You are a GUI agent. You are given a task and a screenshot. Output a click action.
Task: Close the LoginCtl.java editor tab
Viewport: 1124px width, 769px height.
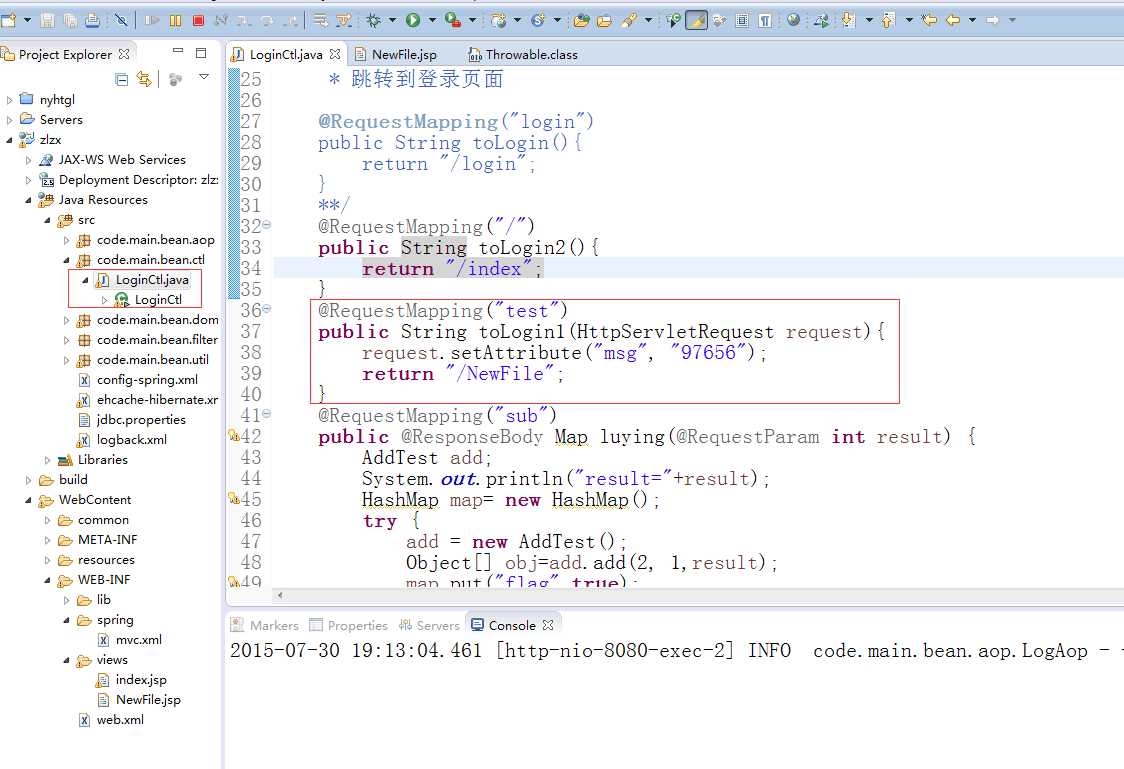pyautogui.click(x=335, y=54)
